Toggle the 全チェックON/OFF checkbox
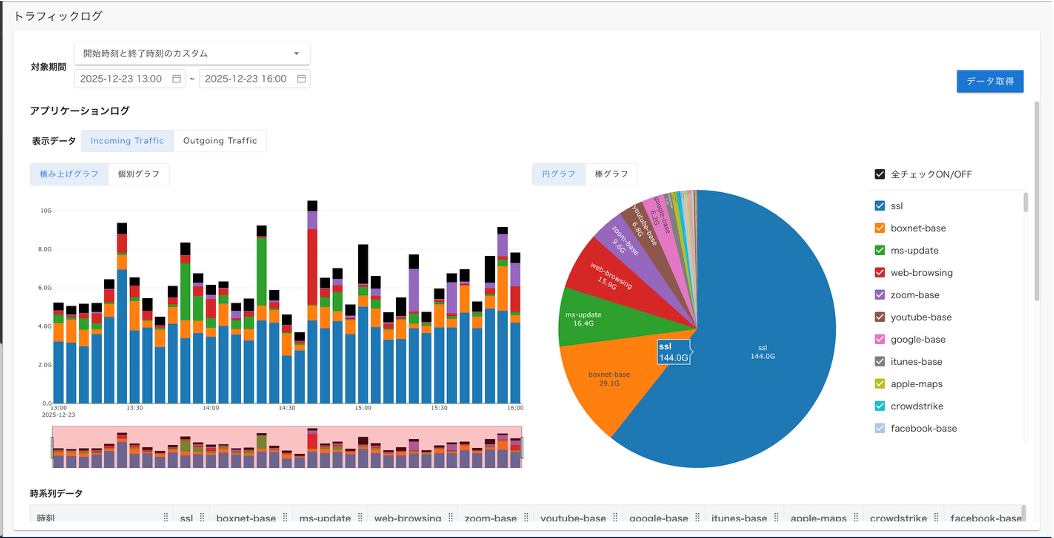This screenshot has height=538, width=1054. (x=880, y=174)
